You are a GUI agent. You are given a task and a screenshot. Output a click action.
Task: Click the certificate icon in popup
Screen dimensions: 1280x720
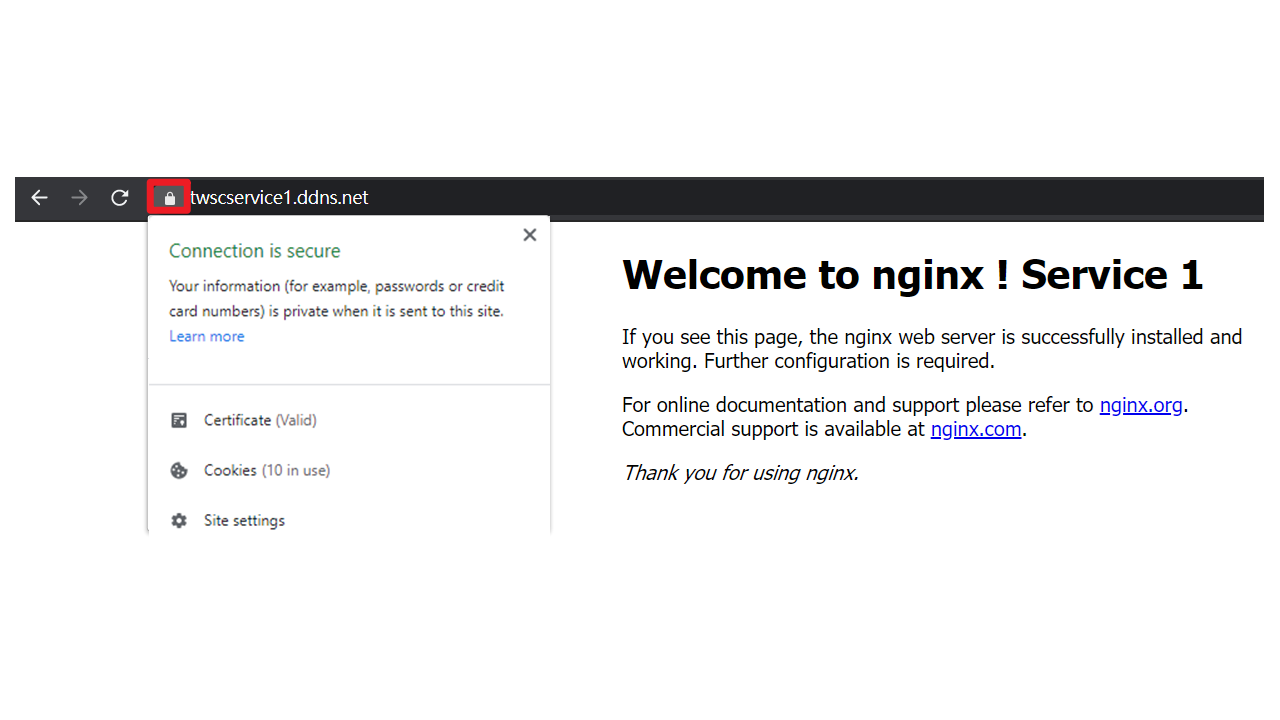point(179,420)
